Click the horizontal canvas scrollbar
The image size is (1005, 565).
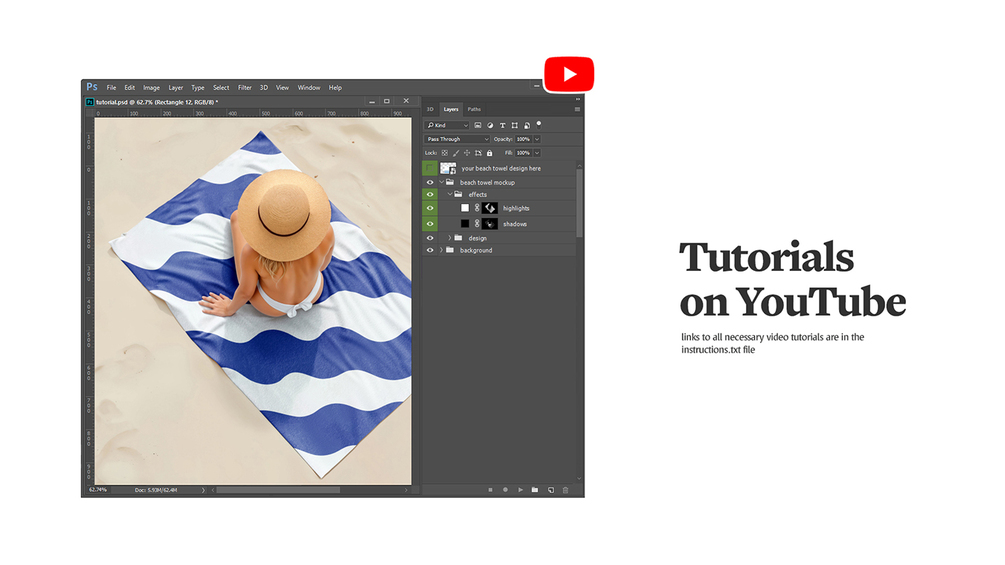[x=278, y=490]
